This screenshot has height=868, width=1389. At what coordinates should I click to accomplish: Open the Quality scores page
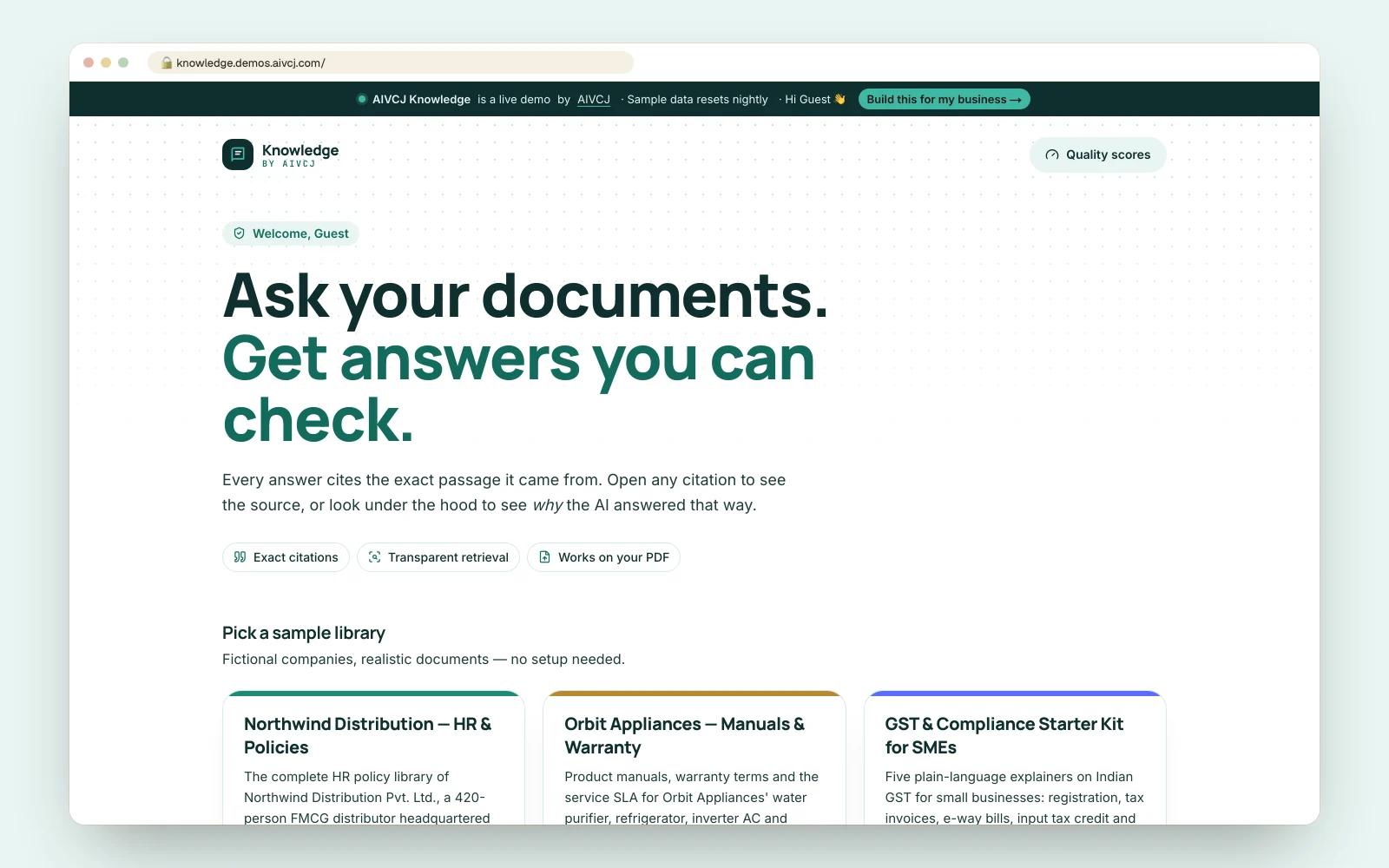1098,155
